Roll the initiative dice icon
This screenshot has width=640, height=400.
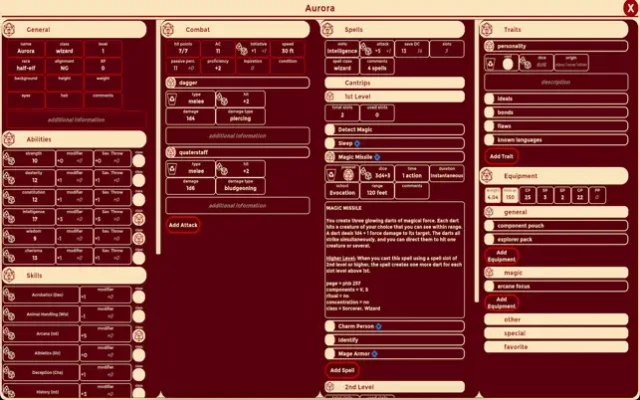pyautogui.click(x=241, y=48)
